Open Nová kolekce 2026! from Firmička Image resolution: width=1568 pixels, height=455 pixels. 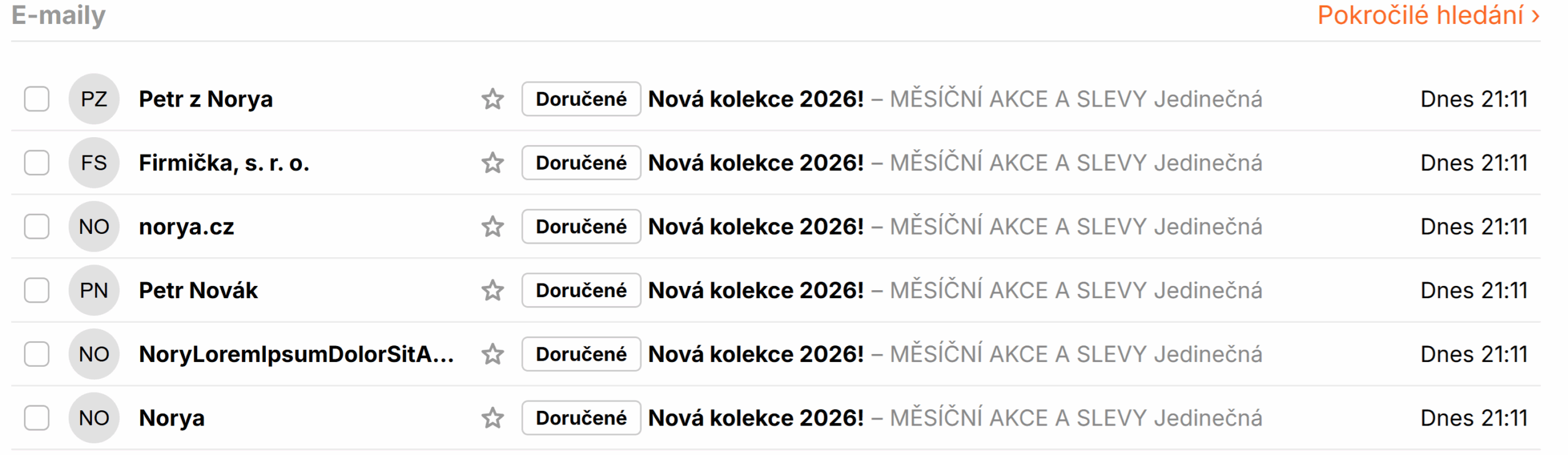tap(755, 163)
